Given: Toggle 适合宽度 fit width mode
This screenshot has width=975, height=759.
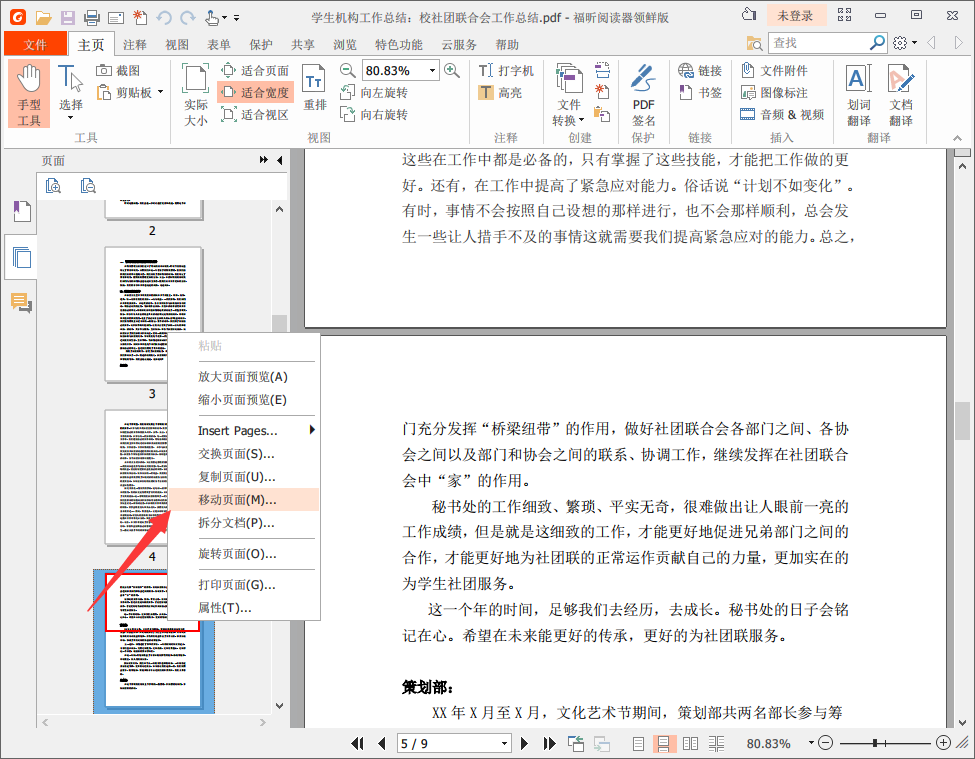Looking at the screenshot, I should [256, 93].
